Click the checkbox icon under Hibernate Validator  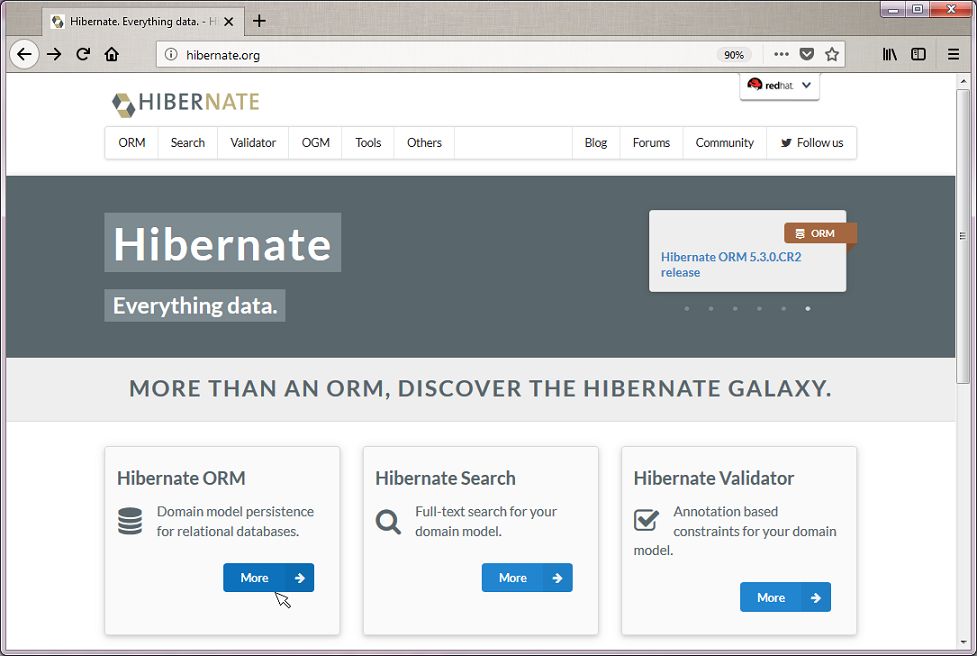(x=646, y=520)
